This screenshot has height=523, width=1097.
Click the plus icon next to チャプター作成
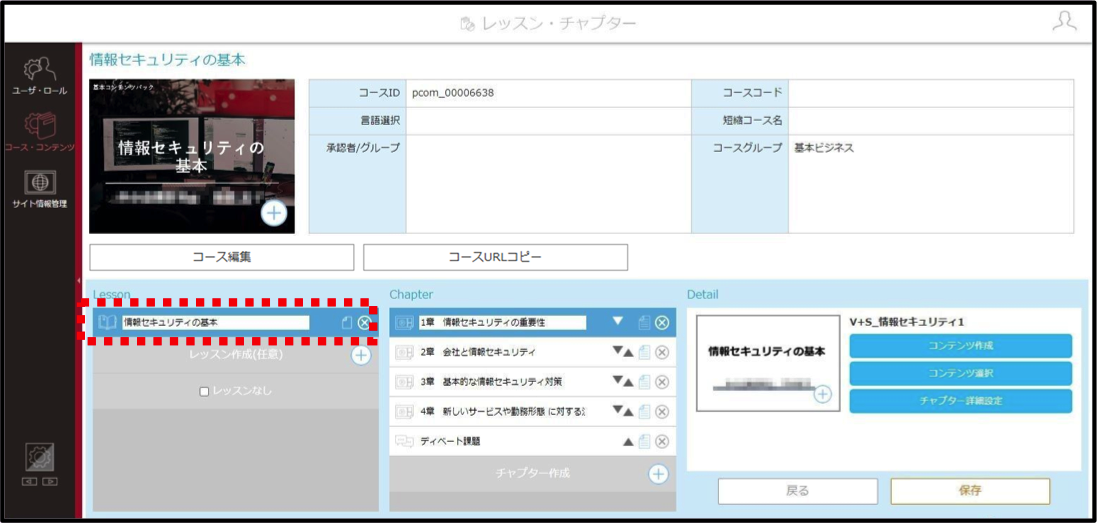(x=658, y=474)
